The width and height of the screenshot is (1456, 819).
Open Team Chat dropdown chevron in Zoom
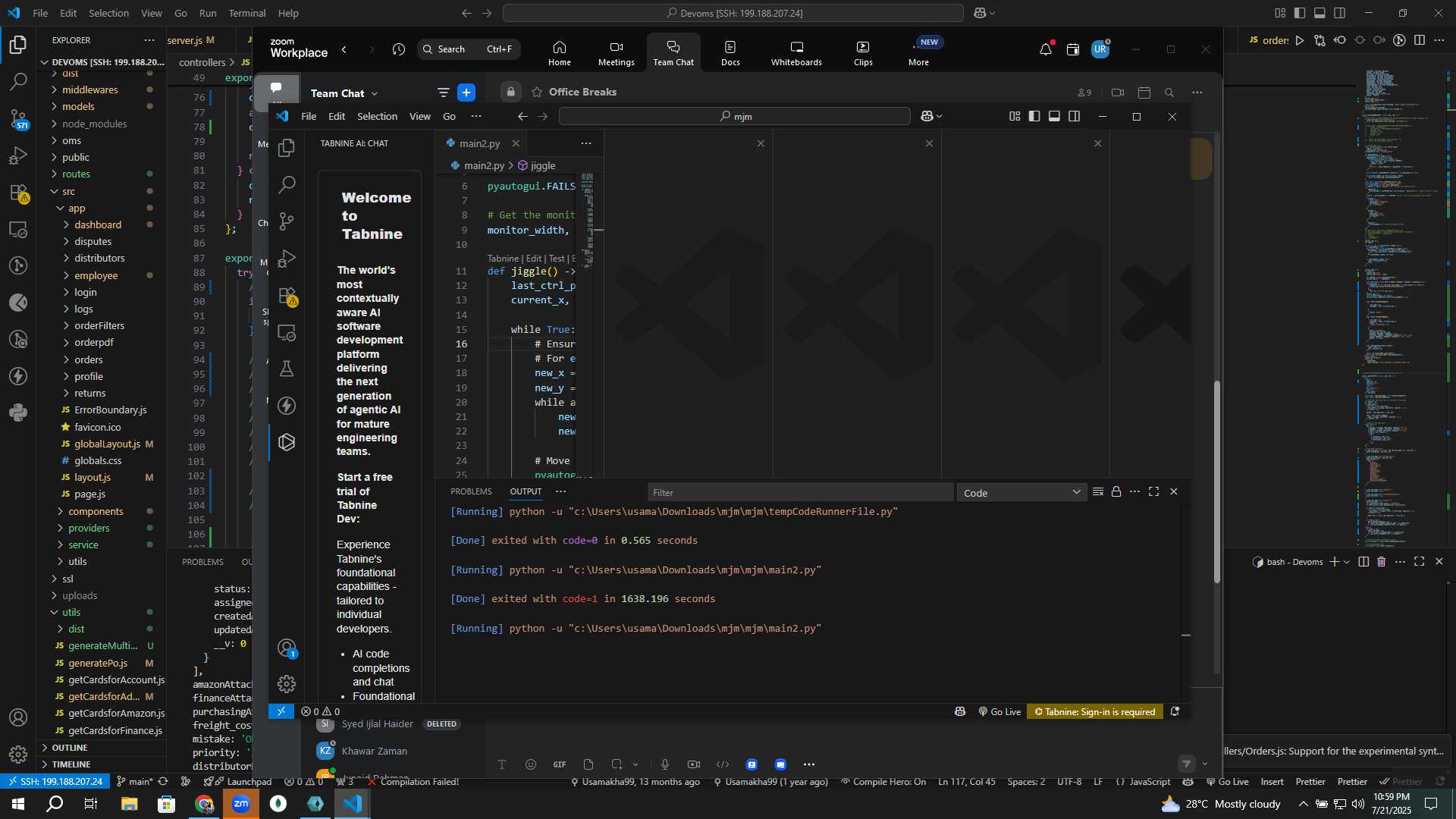[x=375, y=93]
